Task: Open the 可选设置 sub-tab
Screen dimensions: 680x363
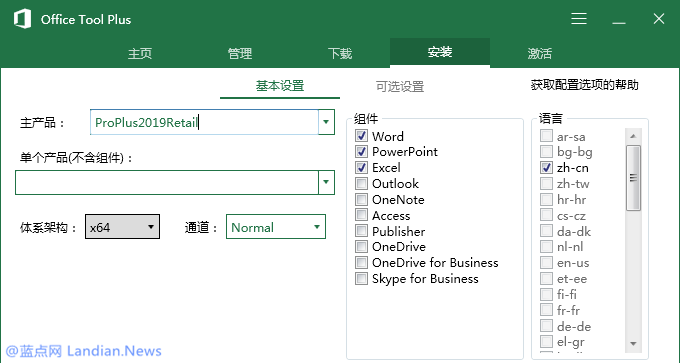Action: click(x=399, y=87)
